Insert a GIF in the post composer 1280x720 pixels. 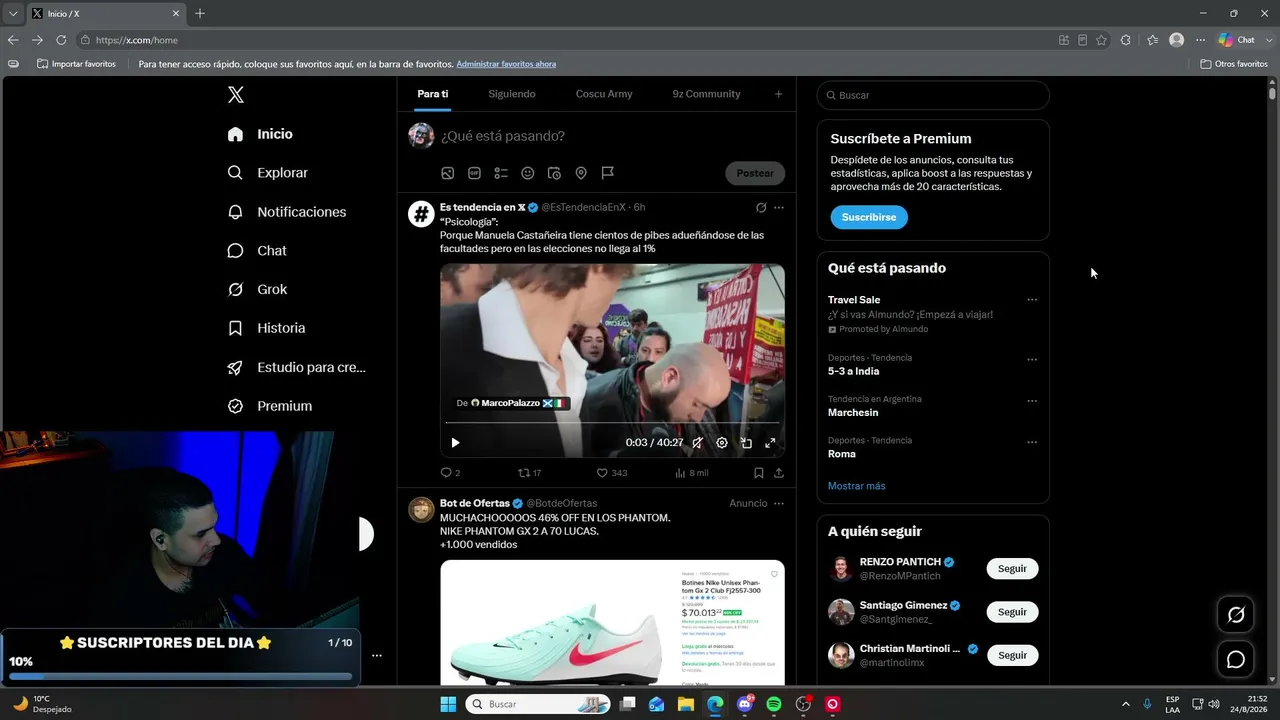(474, 173)
